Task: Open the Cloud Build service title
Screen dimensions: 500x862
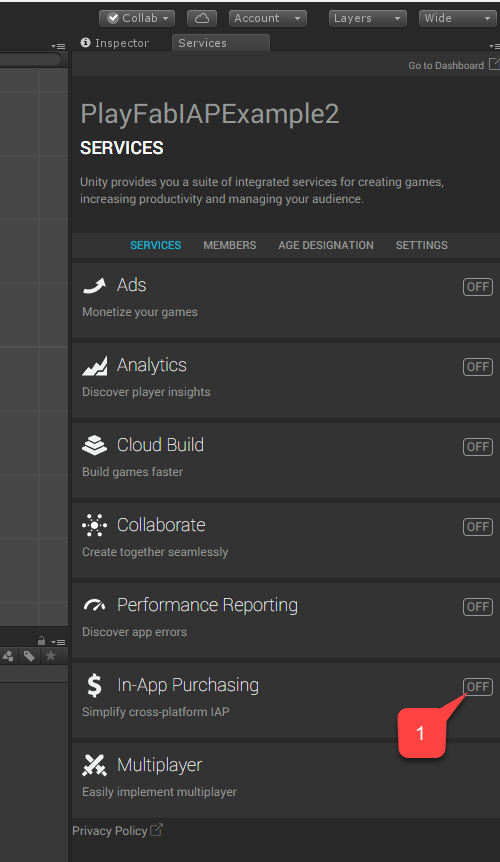Action: click(x=160, y=445)
